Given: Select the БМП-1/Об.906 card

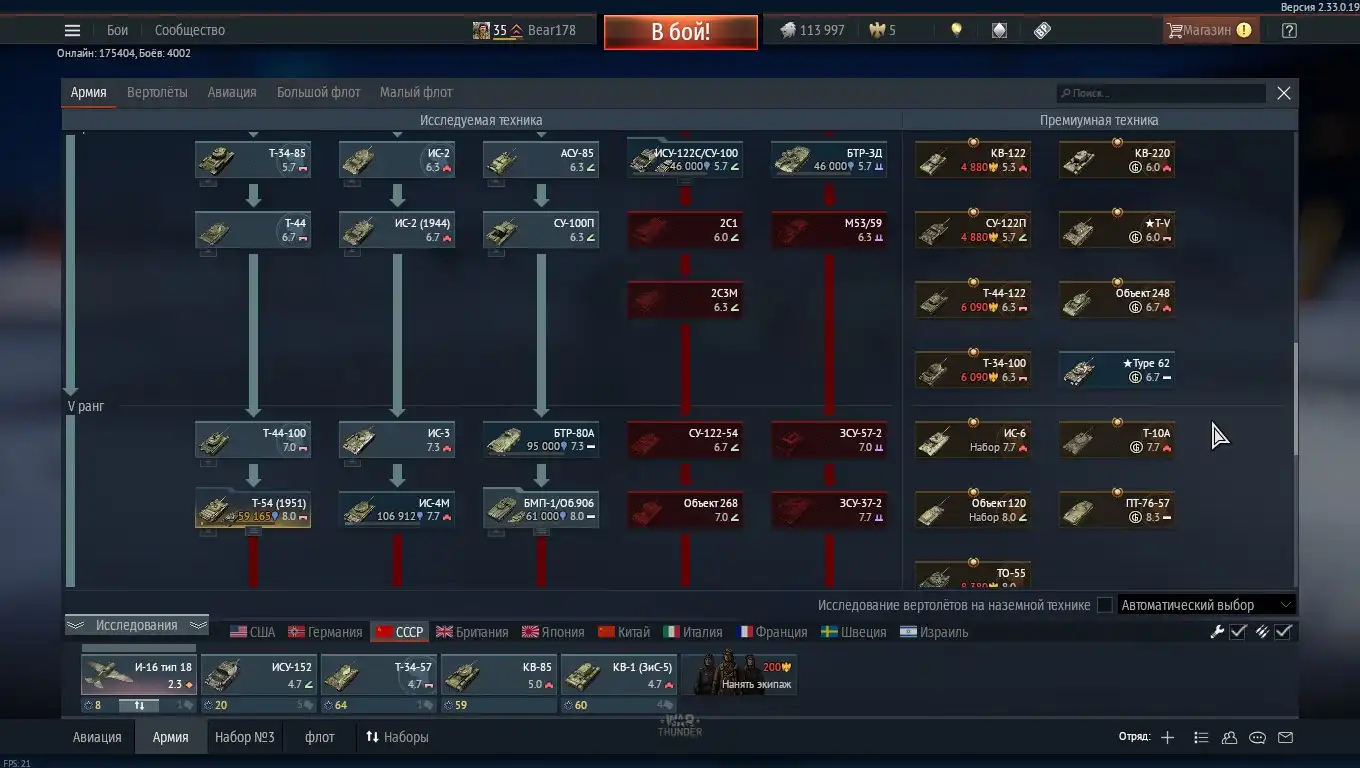Looking at the screenshot, I should (541, 509).
